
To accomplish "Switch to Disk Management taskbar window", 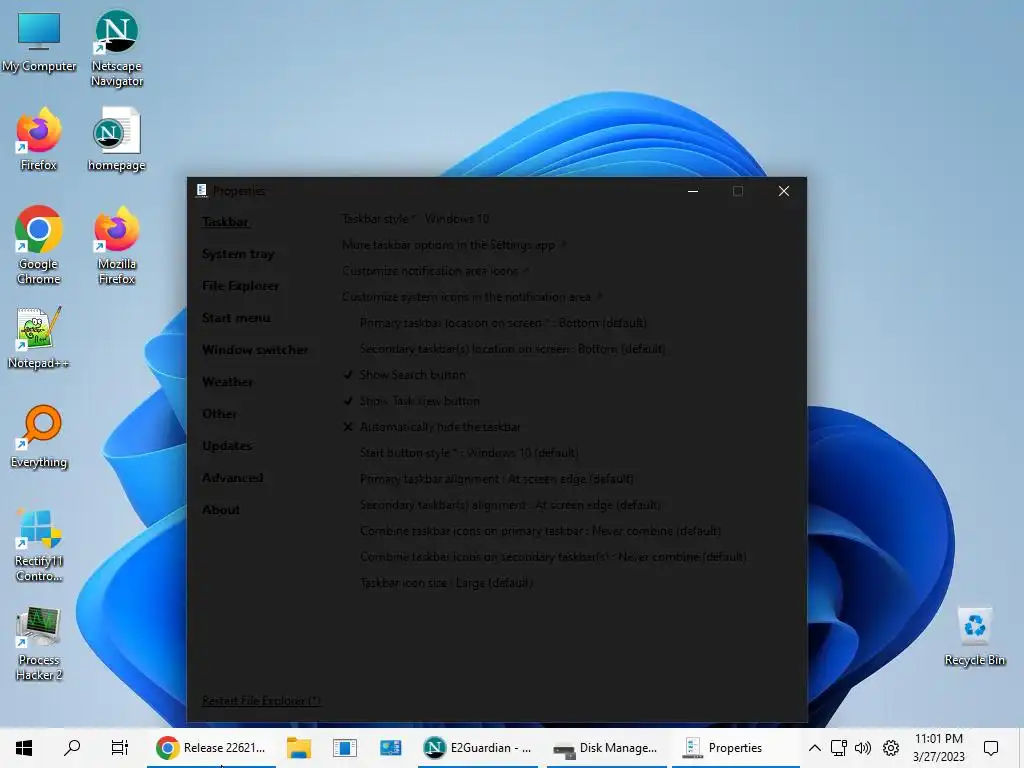I will click(605, 748).
